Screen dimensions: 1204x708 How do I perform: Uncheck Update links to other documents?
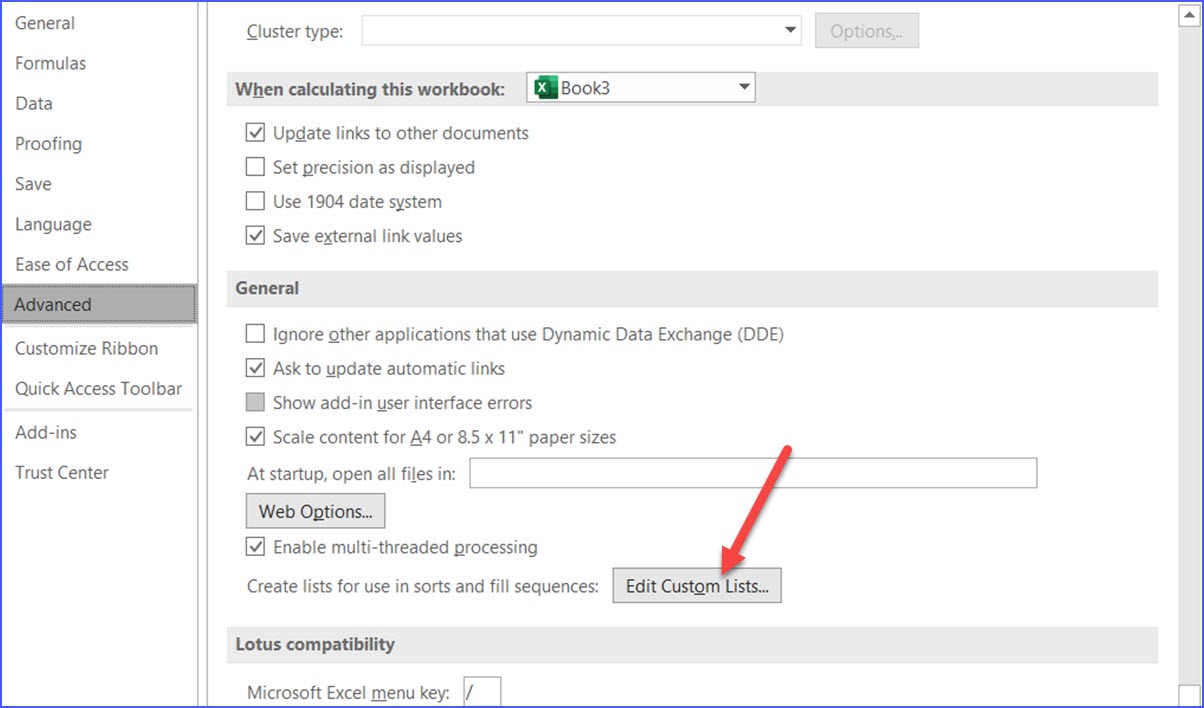[255, 132]
